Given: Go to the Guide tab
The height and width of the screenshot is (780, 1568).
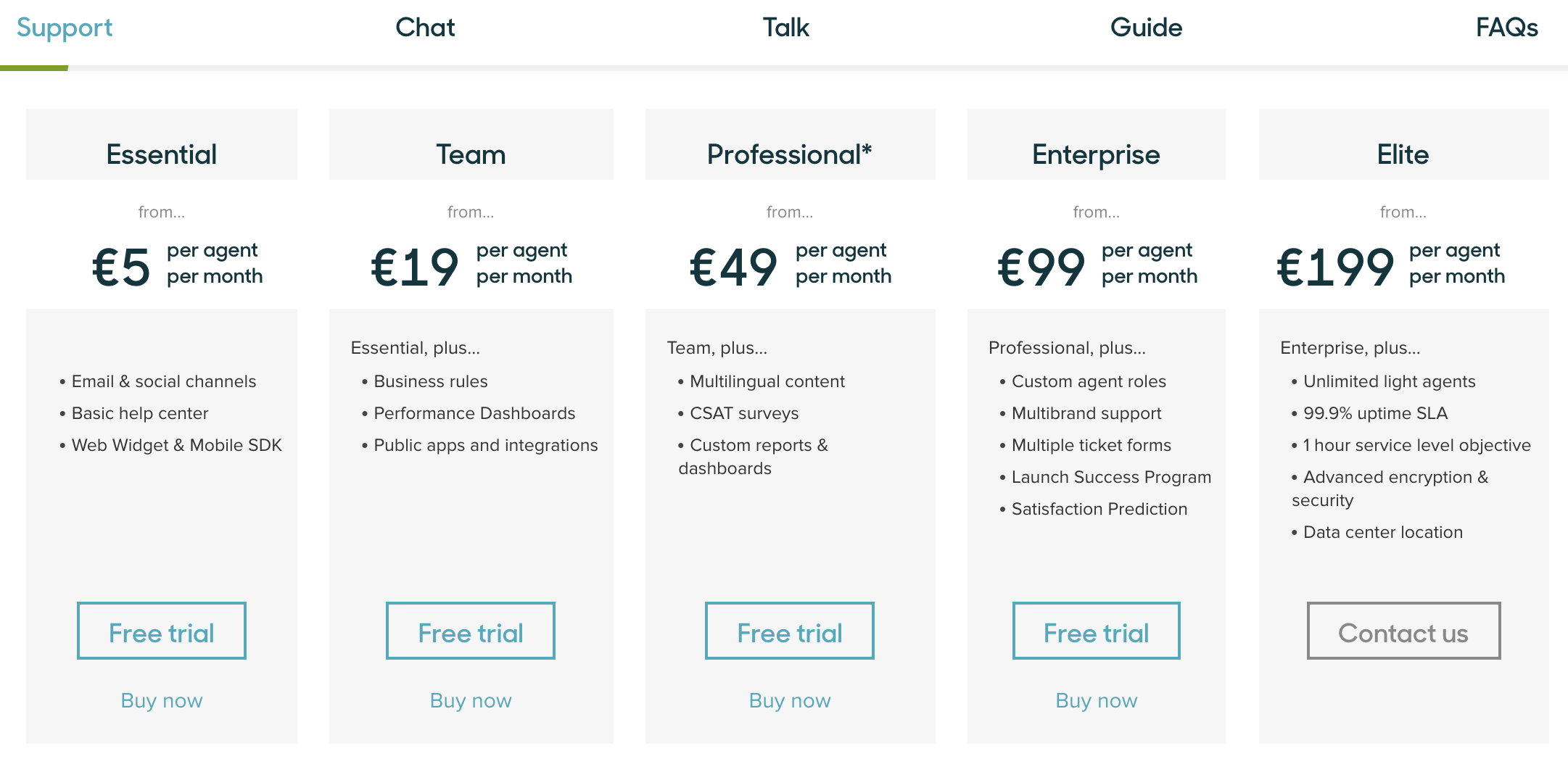Looking at the screenshot, I should [x=1146, y=28].
